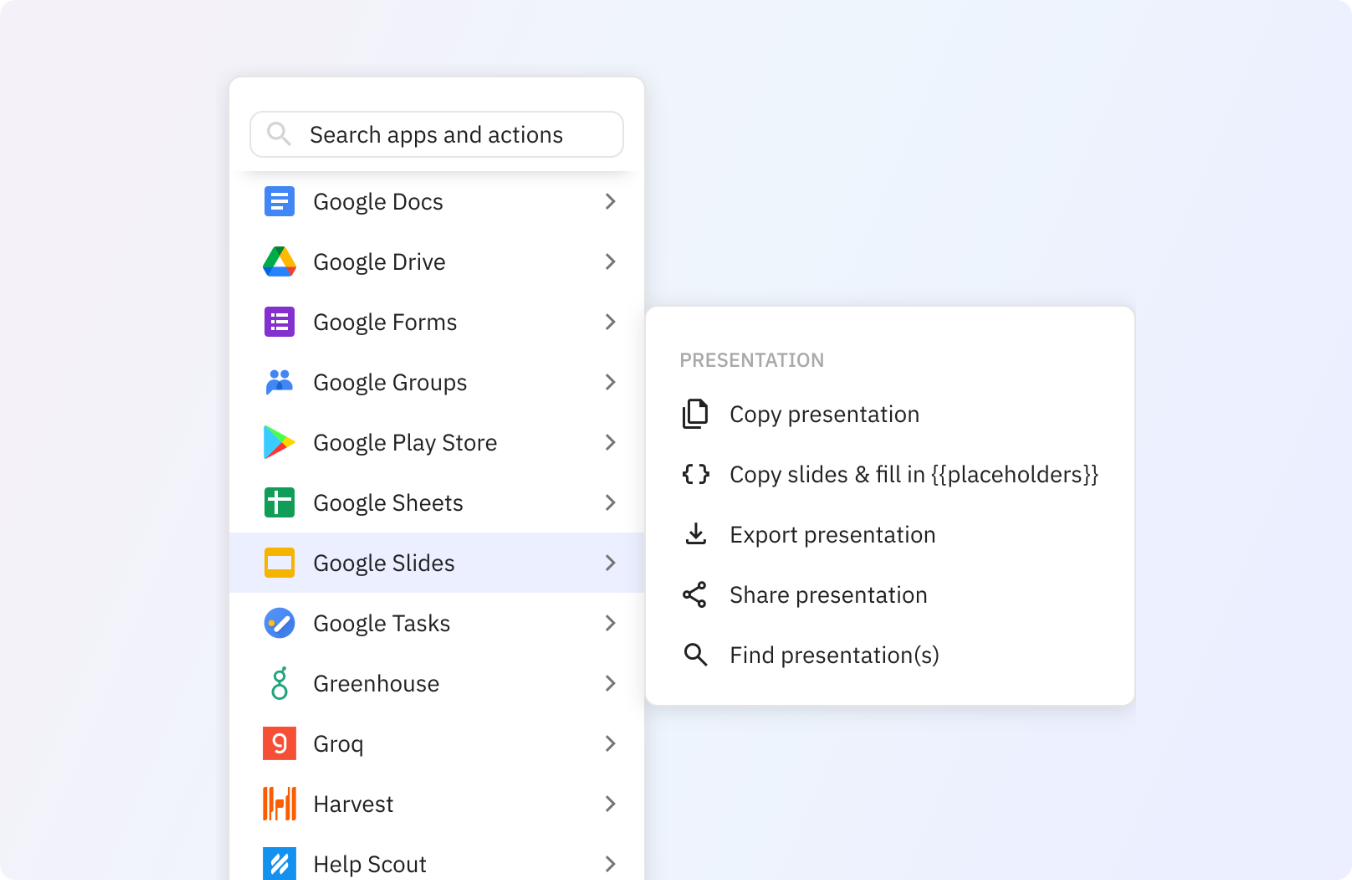Open the Google Docs label
The width and height of the screenshot is (1352, 880).
pyautogui.click(x=378, y=202)
